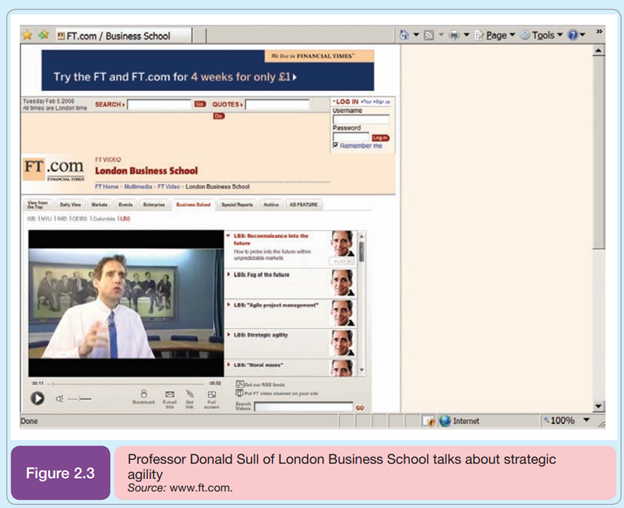Expand the Help dropdown arrow
The width and height of the screenshot is (624, 508).
pyautogui.click(x=583, y=35)
